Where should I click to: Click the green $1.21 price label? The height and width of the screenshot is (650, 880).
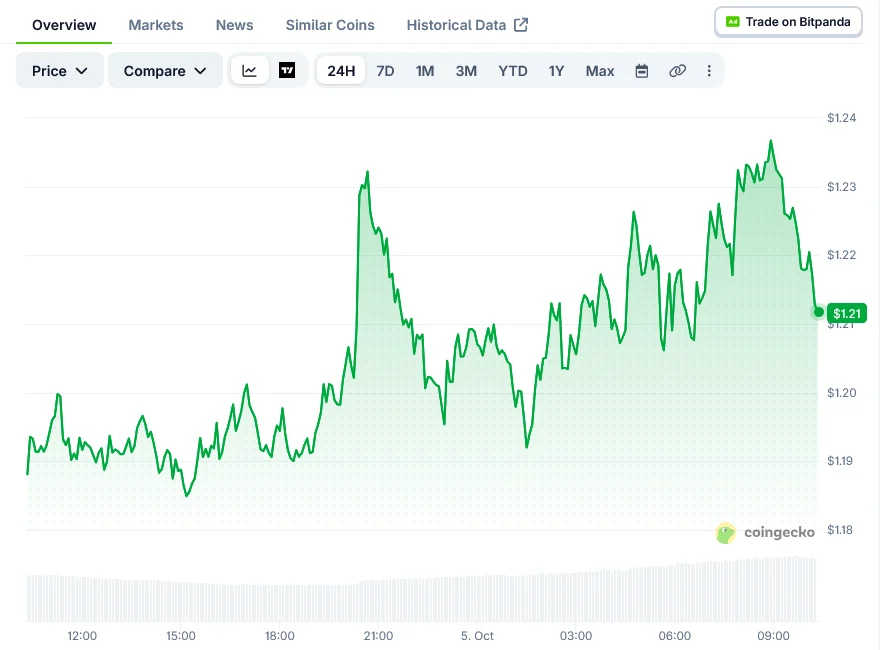(847, 313)
